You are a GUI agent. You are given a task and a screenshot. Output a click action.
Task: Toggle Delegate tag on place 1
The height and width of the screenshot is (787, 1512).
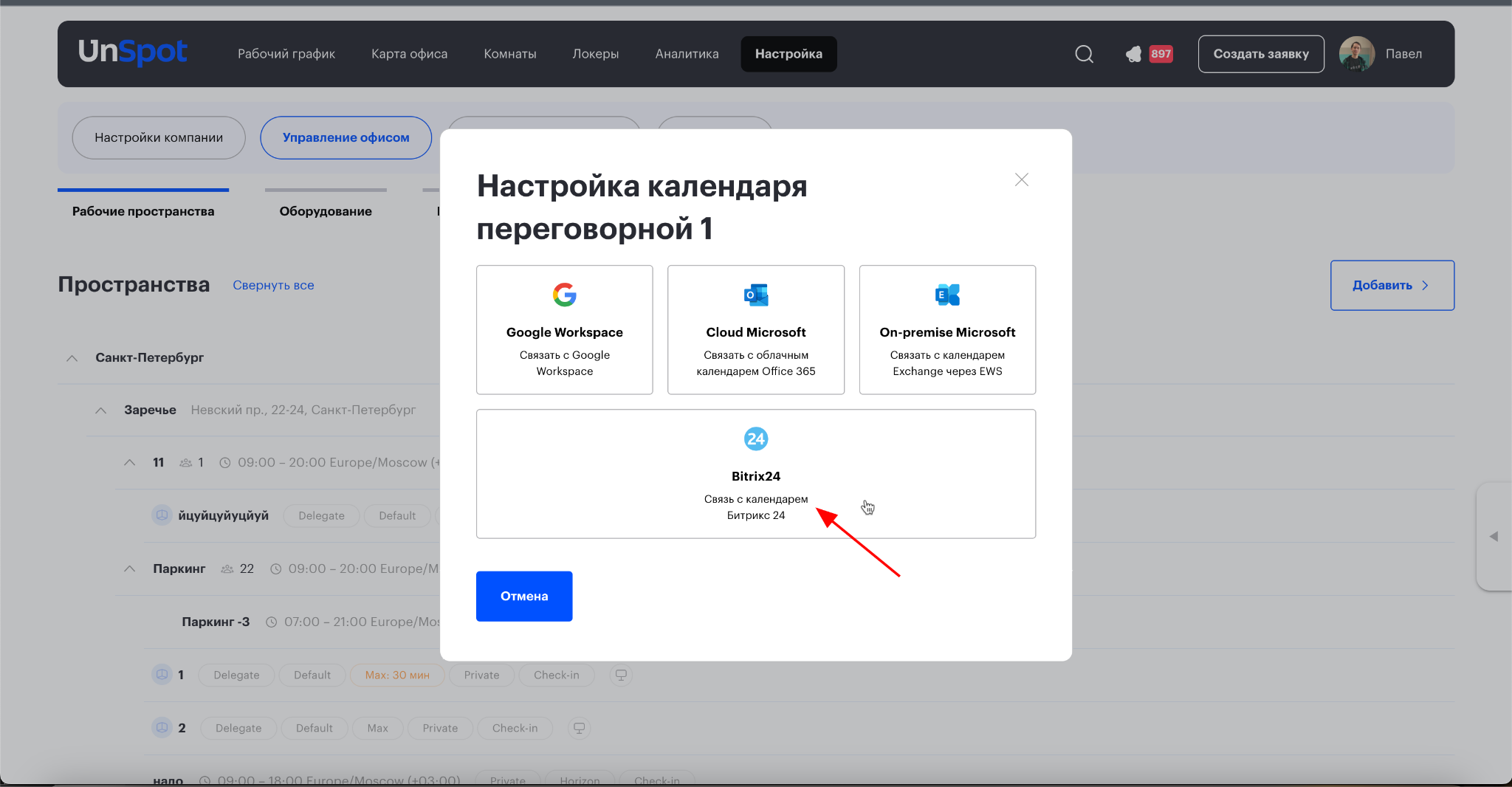click(237, 676)
